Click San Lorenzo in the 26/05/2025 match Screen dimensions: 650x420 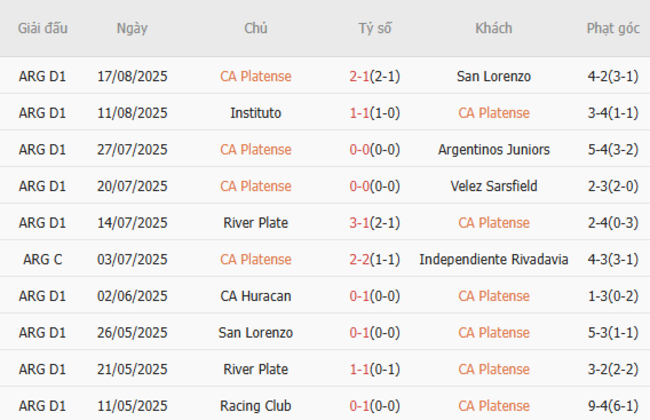(x=255, y=332)
